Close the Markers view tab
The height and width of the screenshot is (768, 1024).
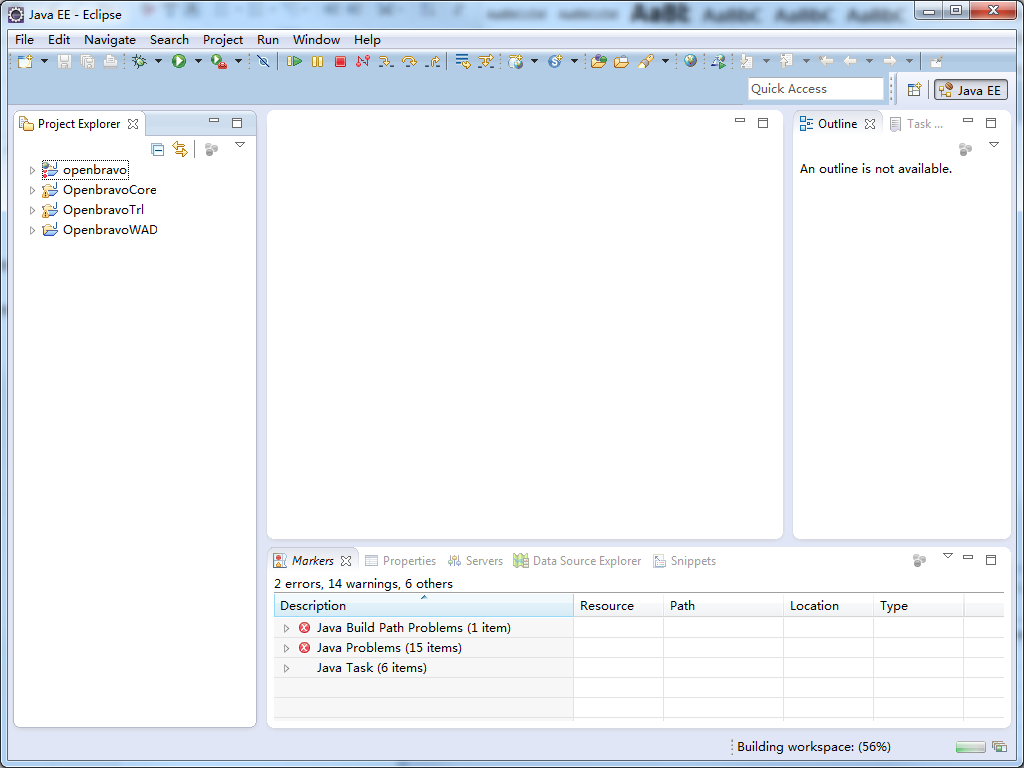pos(346,561)
